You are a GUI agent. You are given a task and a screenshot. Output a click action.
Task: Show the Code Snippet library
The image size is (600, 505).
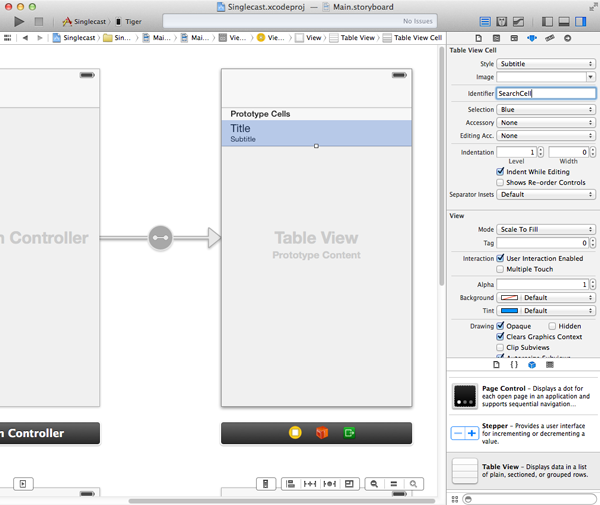[514, 365]
